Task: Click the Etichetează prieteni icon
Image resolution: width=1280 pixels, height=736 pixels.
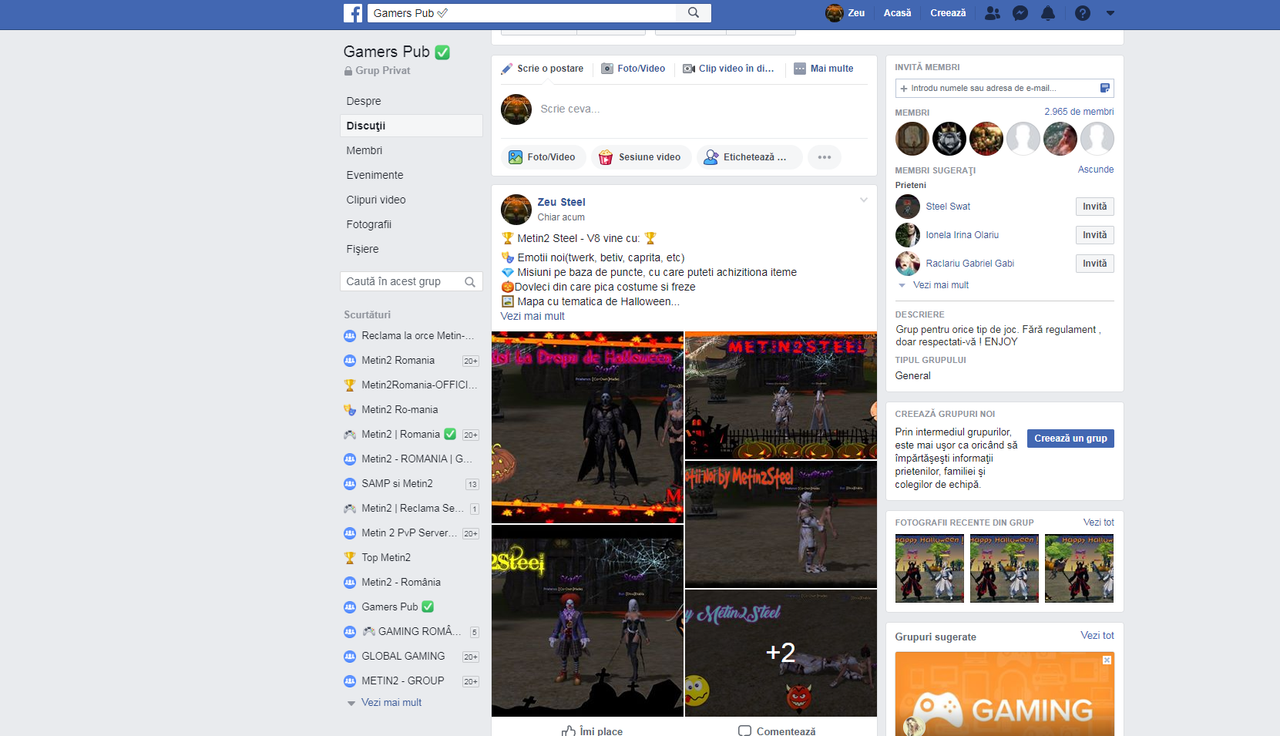Action: point(710,157)
